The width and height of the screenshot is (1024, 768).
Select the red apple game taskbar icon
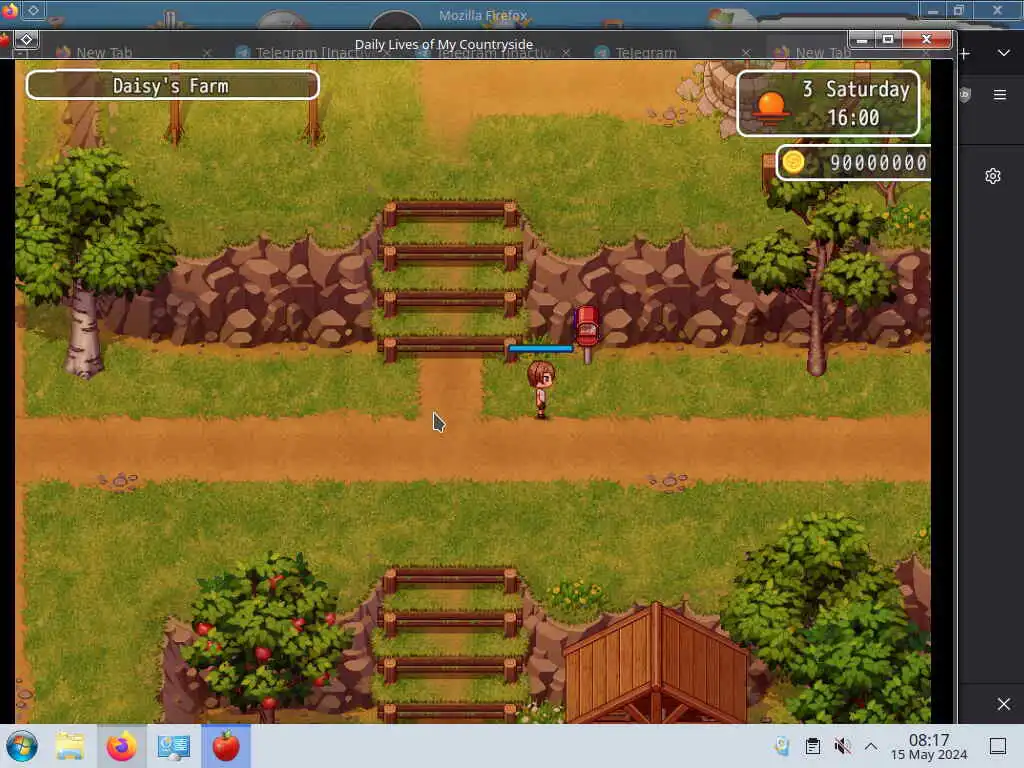point(225,746)
